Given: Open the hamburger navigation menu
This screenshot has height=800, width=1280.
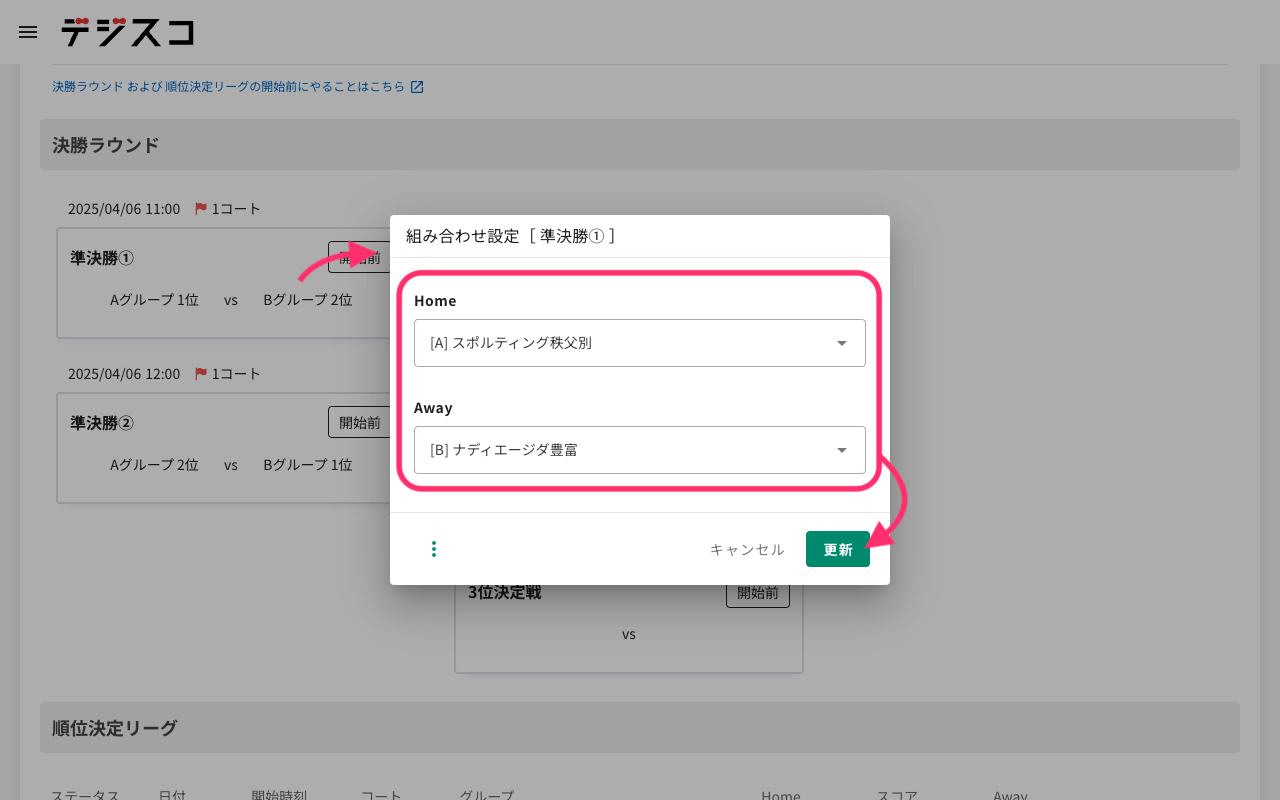Looking at the screenshot, I should click(28, 32).
